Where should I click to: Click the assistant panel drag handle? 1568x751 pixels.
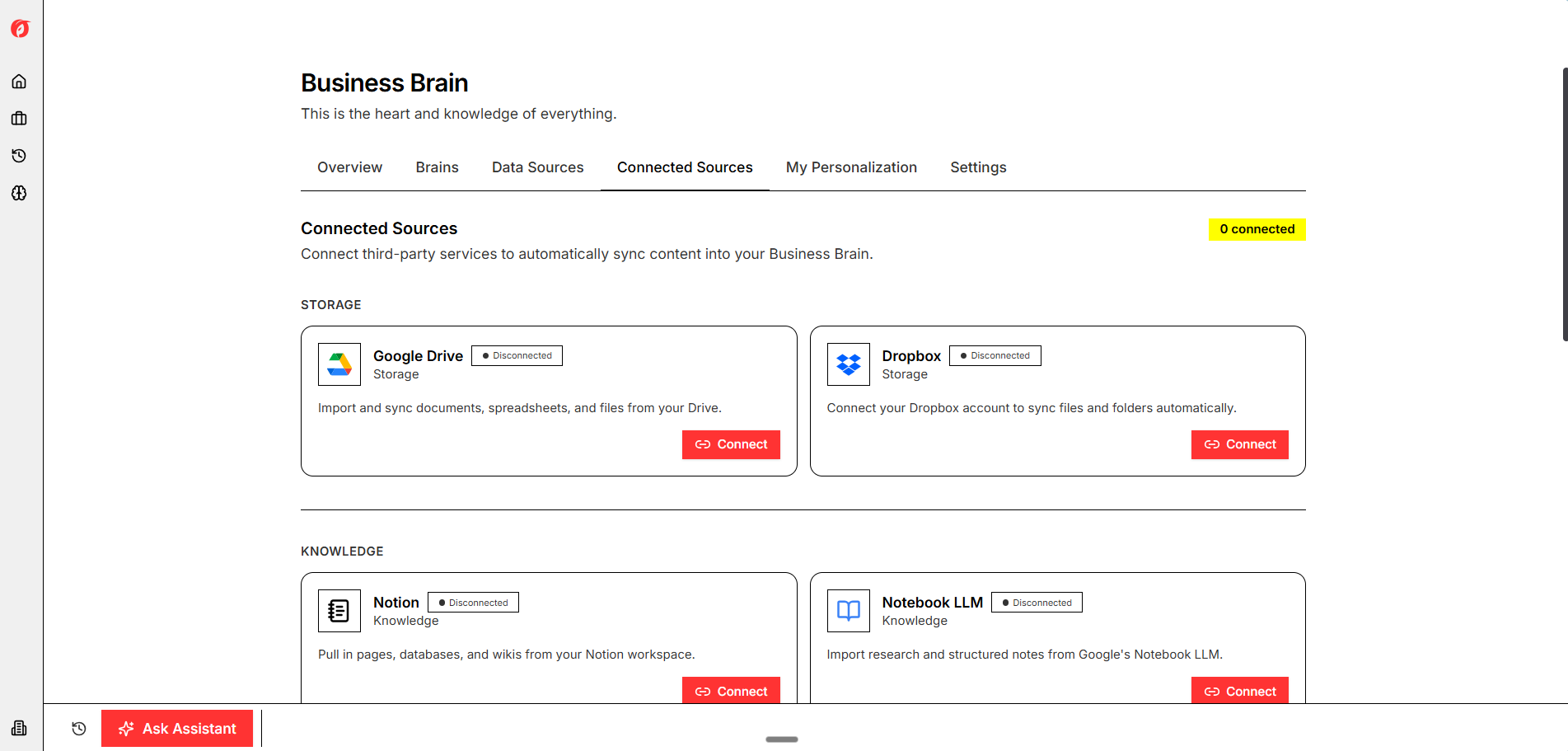782,739
